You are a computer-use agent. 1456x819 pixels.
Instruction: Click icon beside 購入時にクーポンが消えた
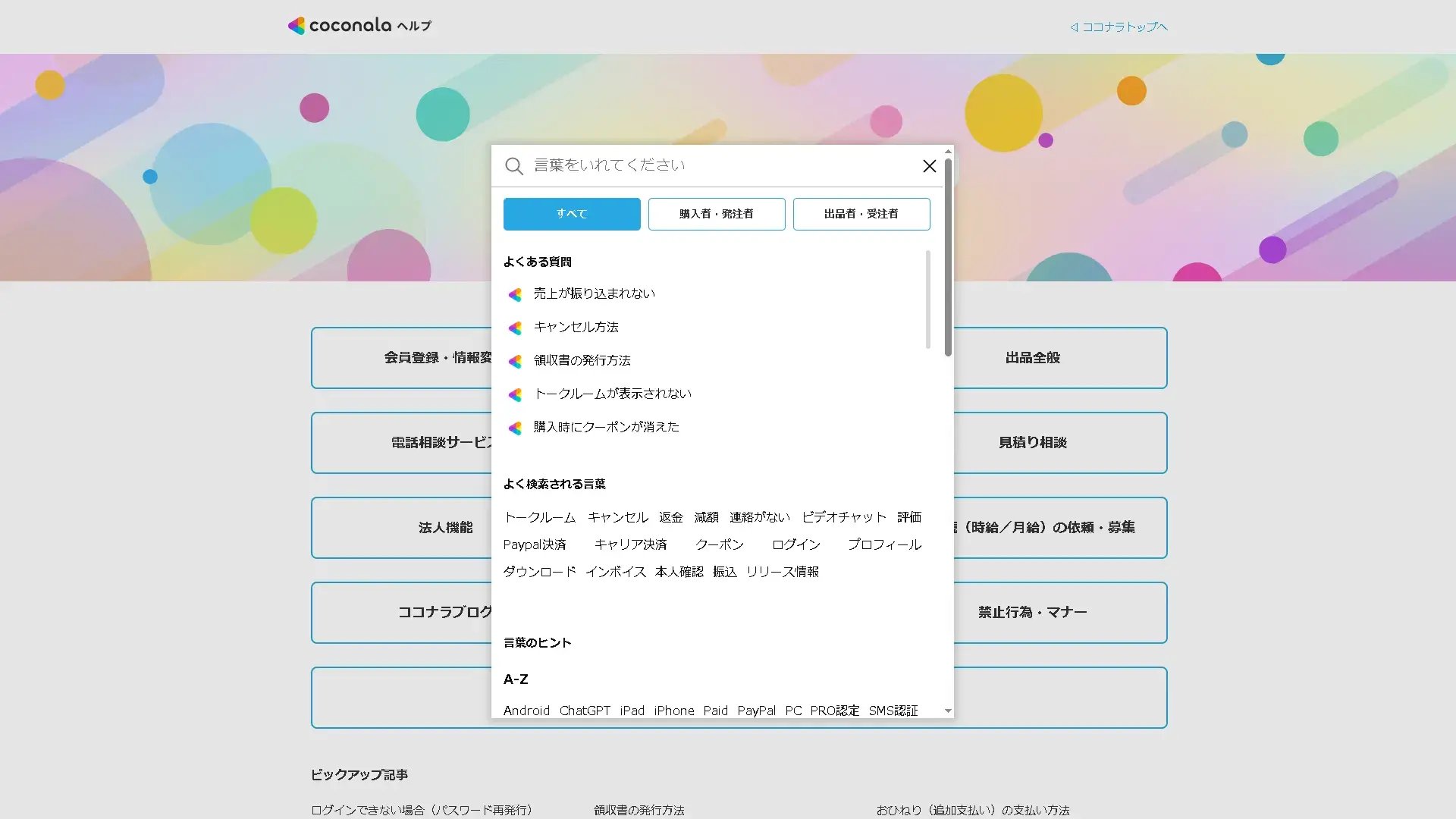pos(516,428)
